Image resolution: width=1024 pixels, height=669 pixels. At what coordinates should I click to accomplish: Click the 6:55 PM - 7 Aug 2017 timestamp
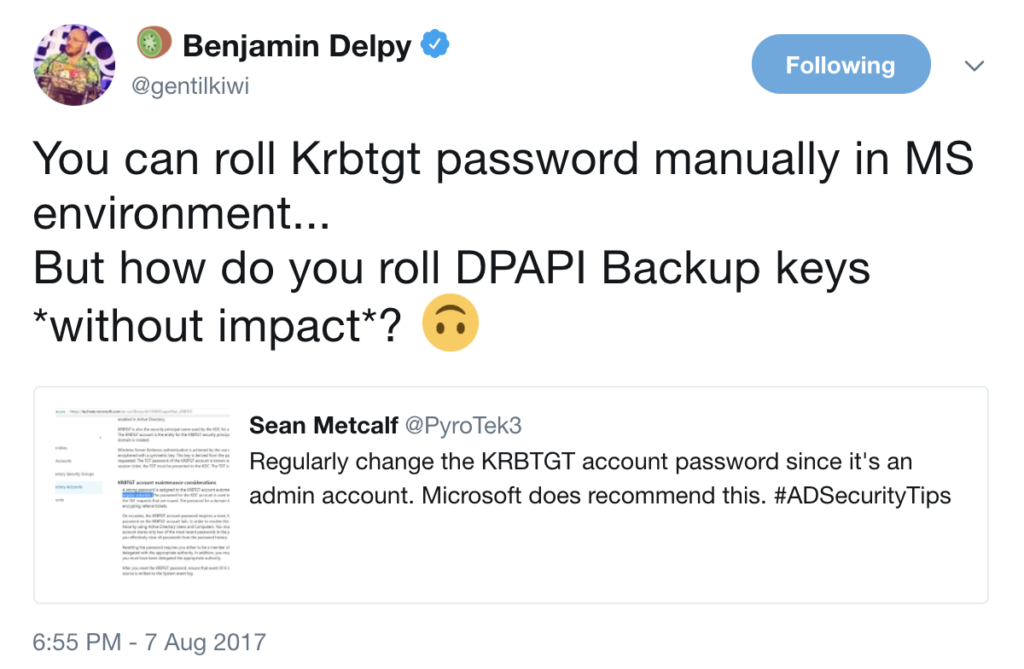(150, 640)
